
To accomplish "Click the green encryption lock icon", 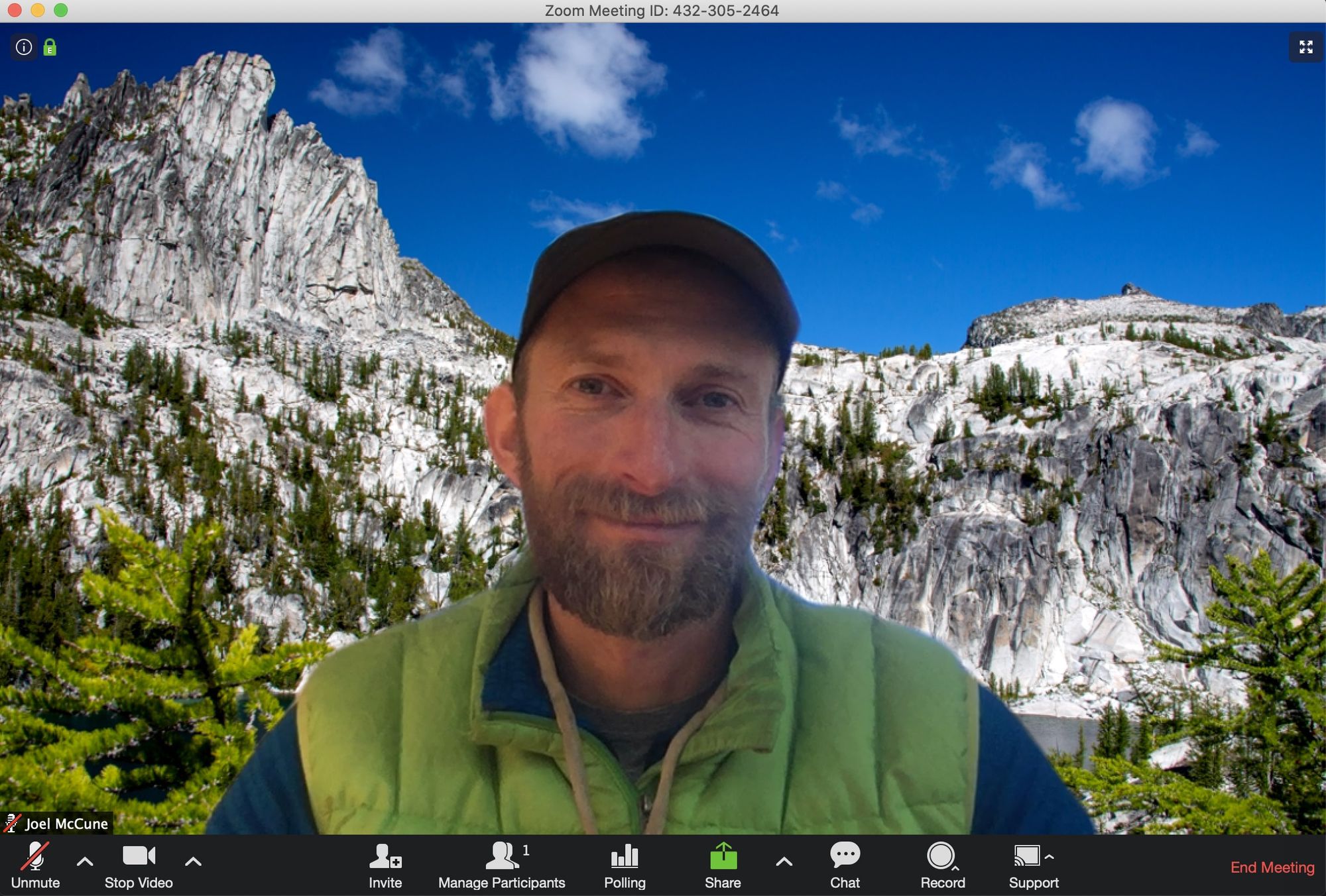I will tap(50, 47).
